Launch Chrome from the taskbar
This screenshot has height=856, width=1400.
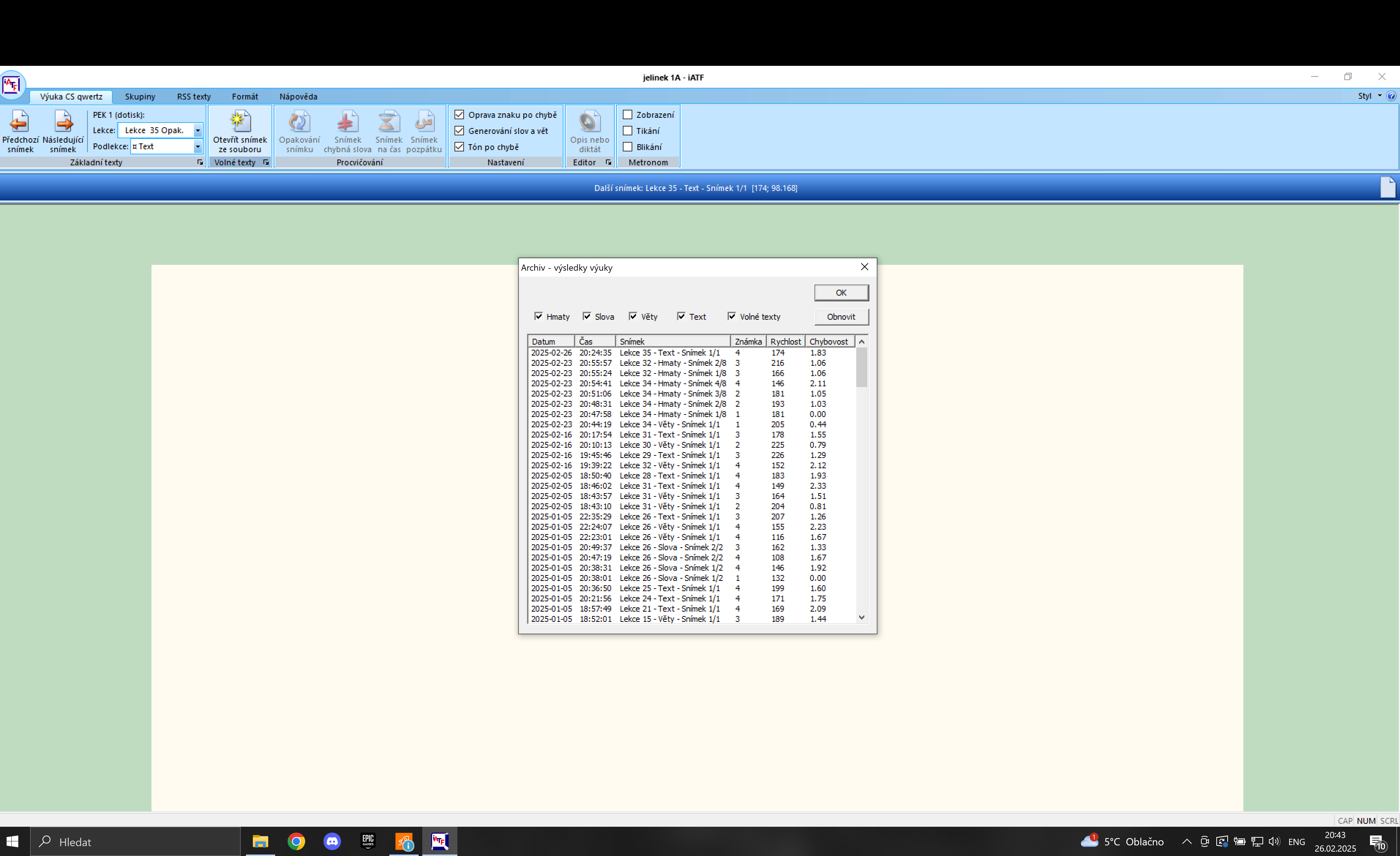point(296,841)
